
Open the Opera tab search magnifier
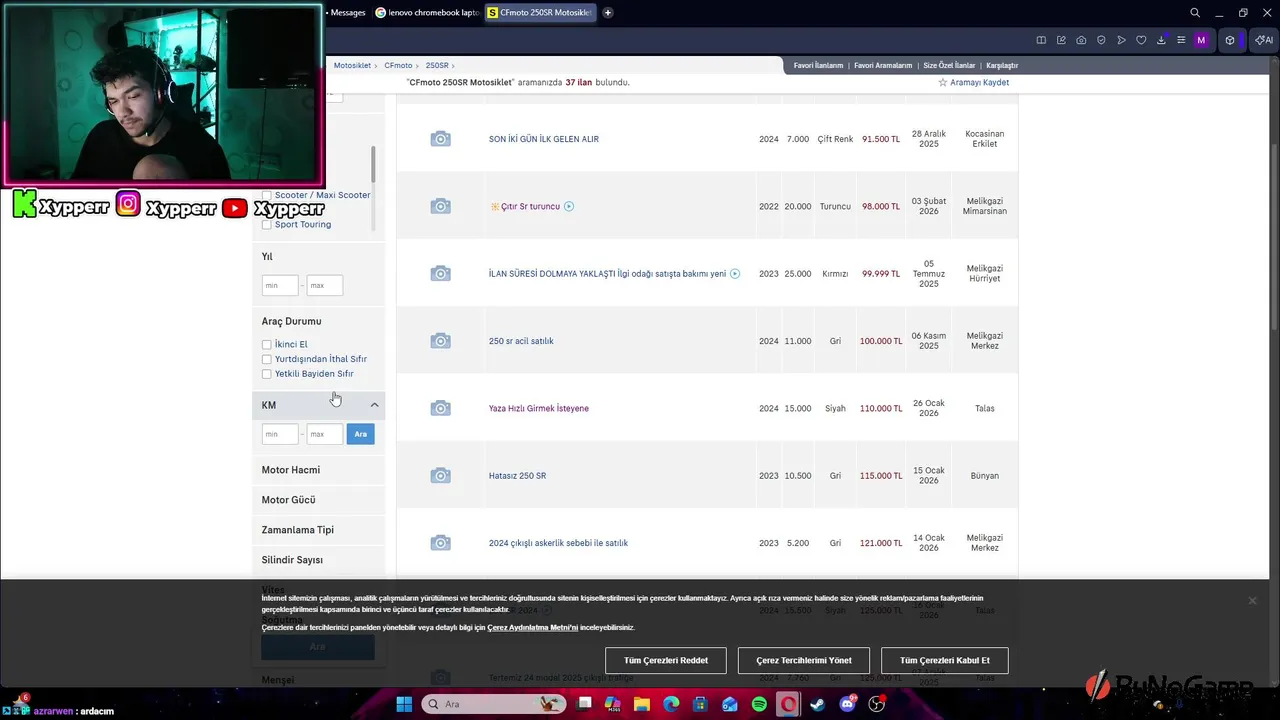point(1195,13)
